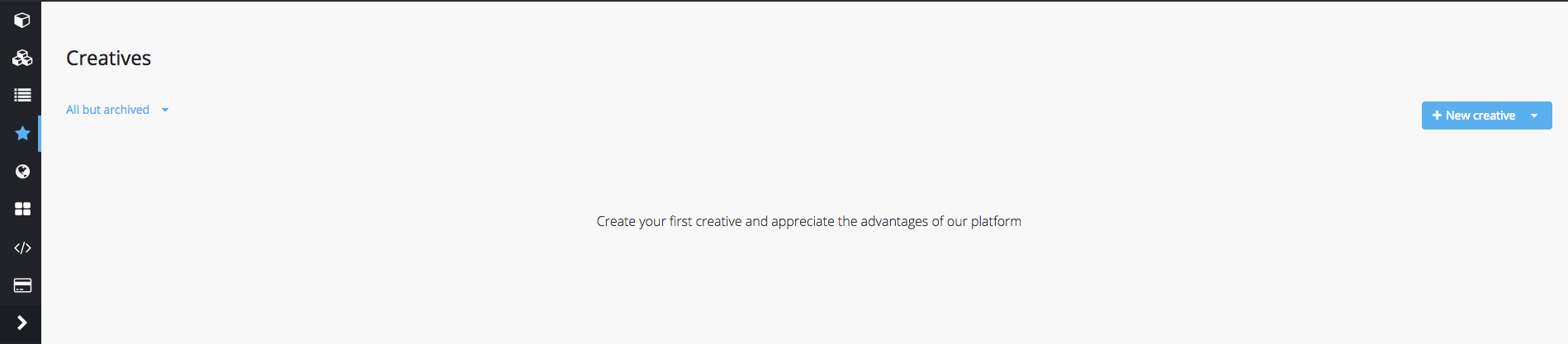Click the blue active marker beside star icon

tap(40, 134)
